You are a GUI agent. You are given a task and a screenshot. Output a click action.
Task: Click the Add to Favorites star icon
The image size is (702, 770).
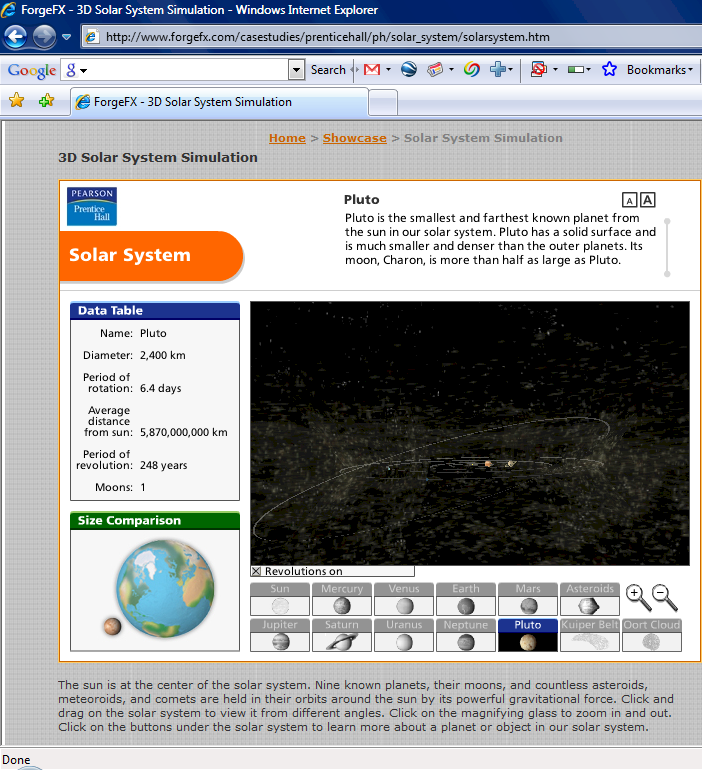point(46,100)
